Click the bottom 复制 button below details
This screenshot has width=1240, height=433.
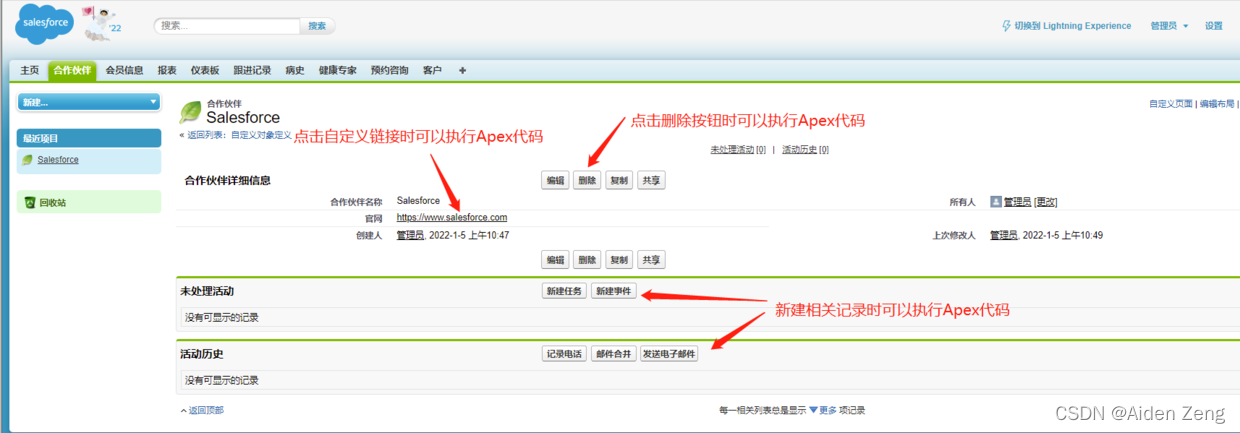point(619,260)
